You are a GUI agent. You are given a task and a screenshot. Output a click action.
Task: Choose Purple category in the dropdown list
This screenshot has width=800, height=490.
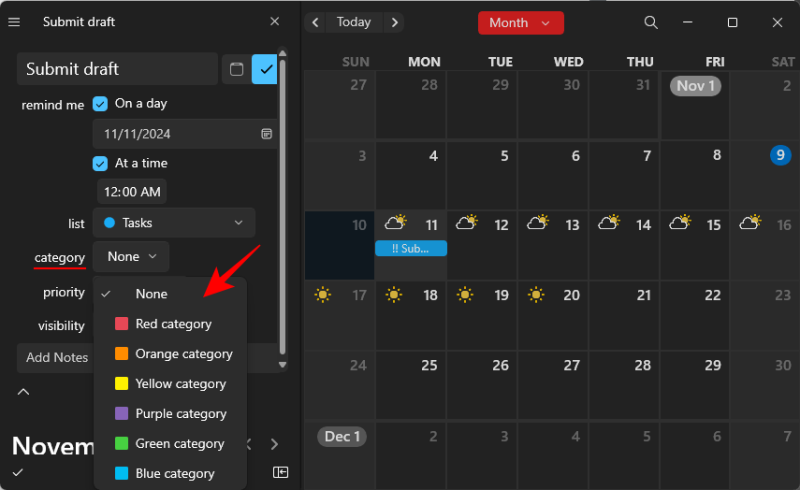[x=180, y=413]
